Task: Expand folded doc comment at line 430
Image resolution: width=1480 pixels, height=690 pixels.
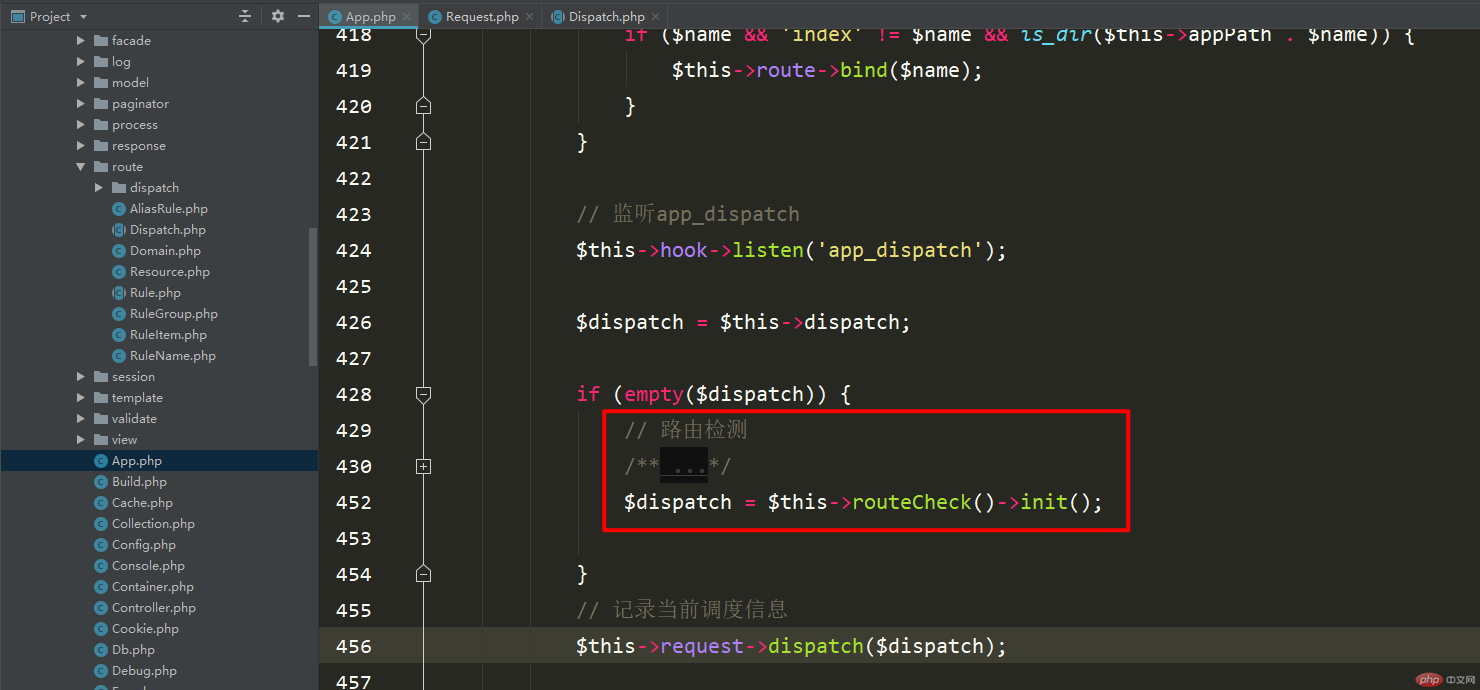Action: point(423,466)
